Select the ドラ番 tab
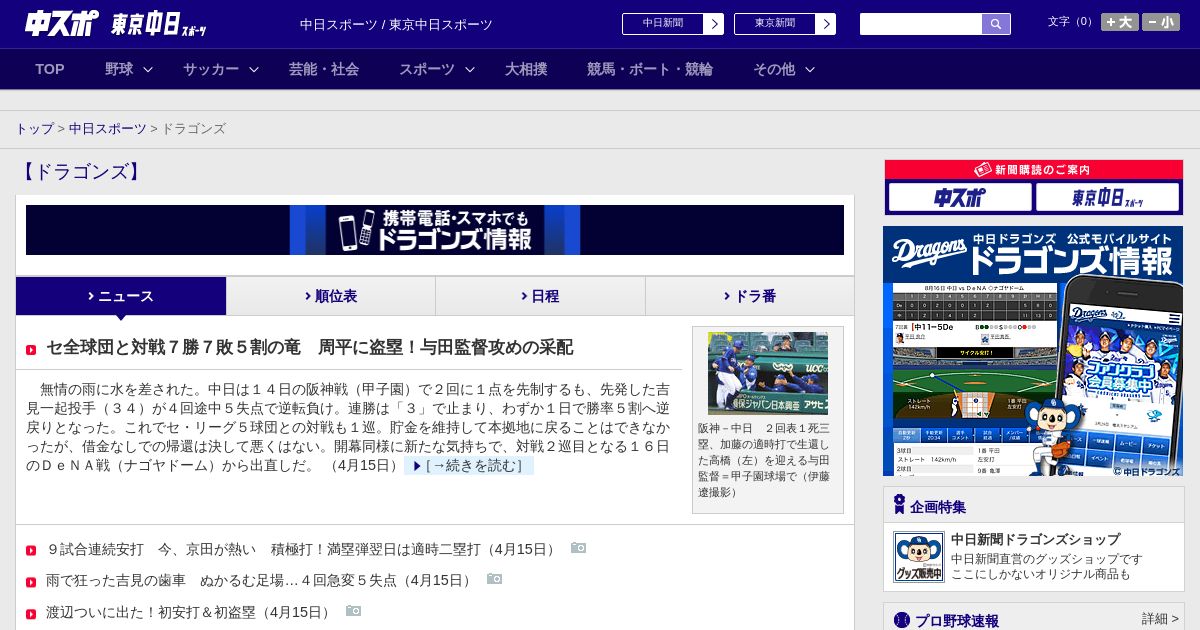The width and height of the screenshot is (1200, 630). (x=750, y=296)
